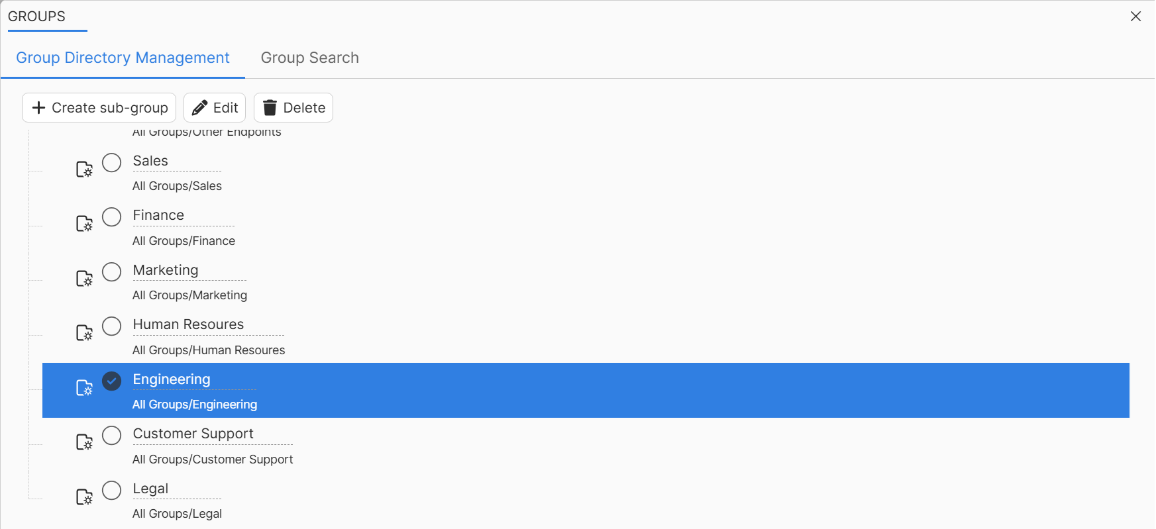
Task: Click the Human Resoures group name
Action: click(x=188, y=324)
